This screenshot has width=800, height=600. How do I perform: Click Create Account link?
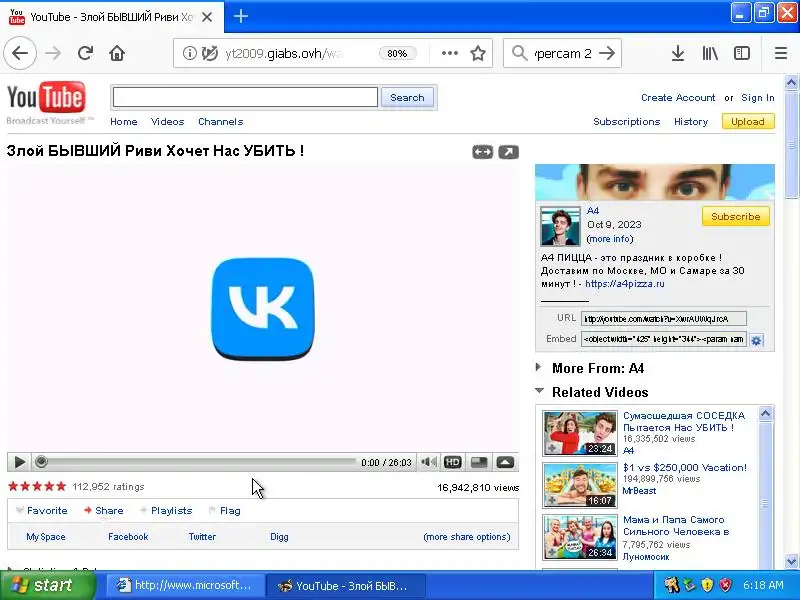coord(678,97)
